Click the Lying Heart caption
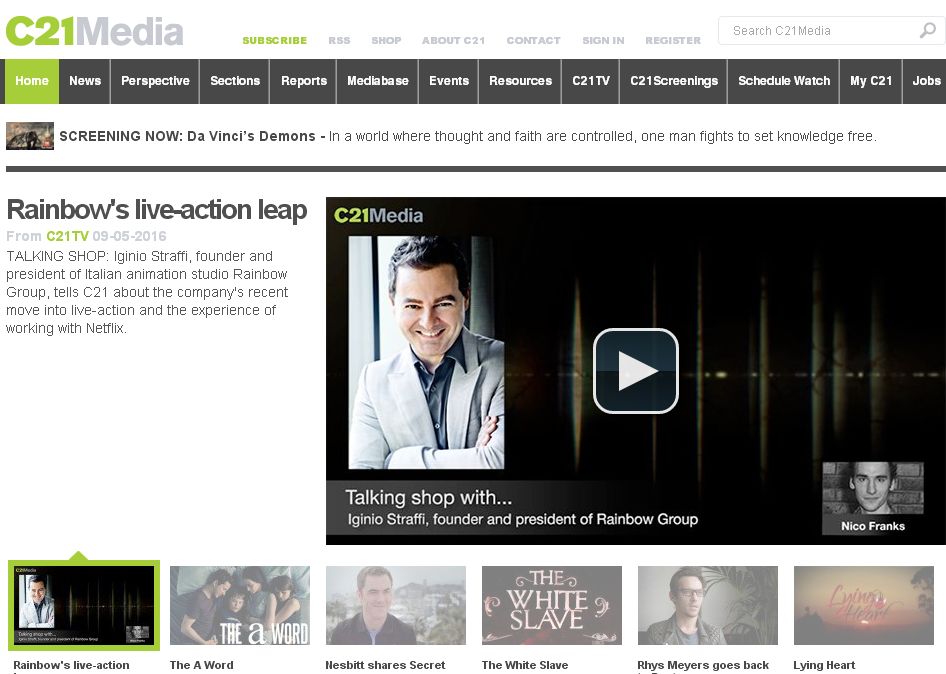946x674 pixels. click(824, 665)
